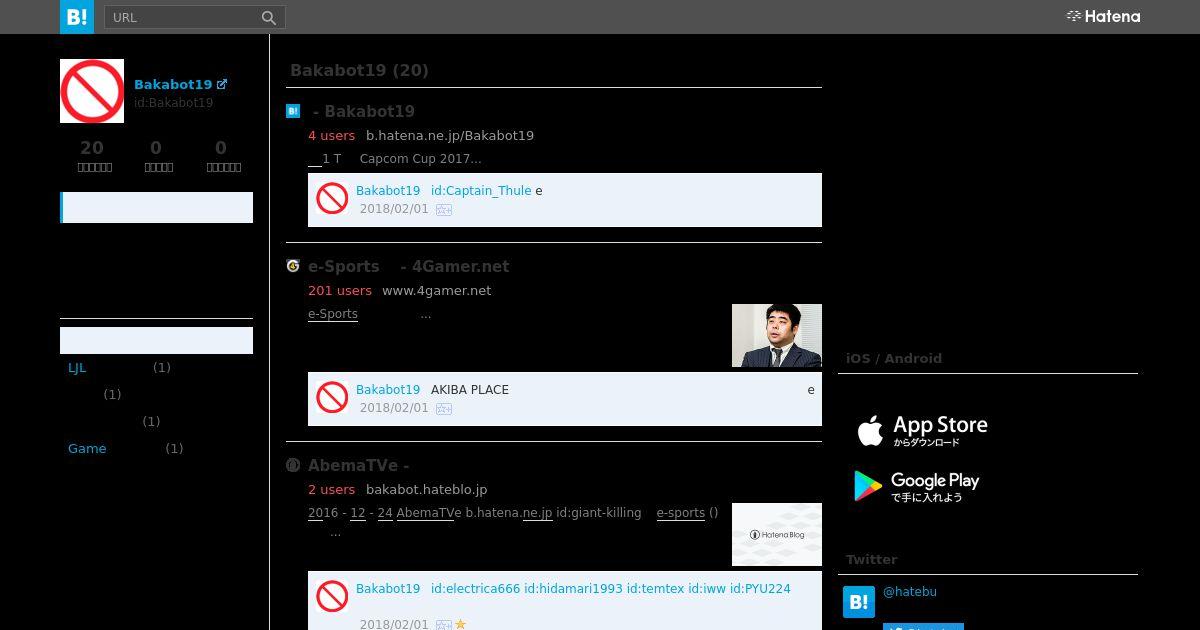Click the avatar icon in AKIBA PLACE comment

(332, 397)
